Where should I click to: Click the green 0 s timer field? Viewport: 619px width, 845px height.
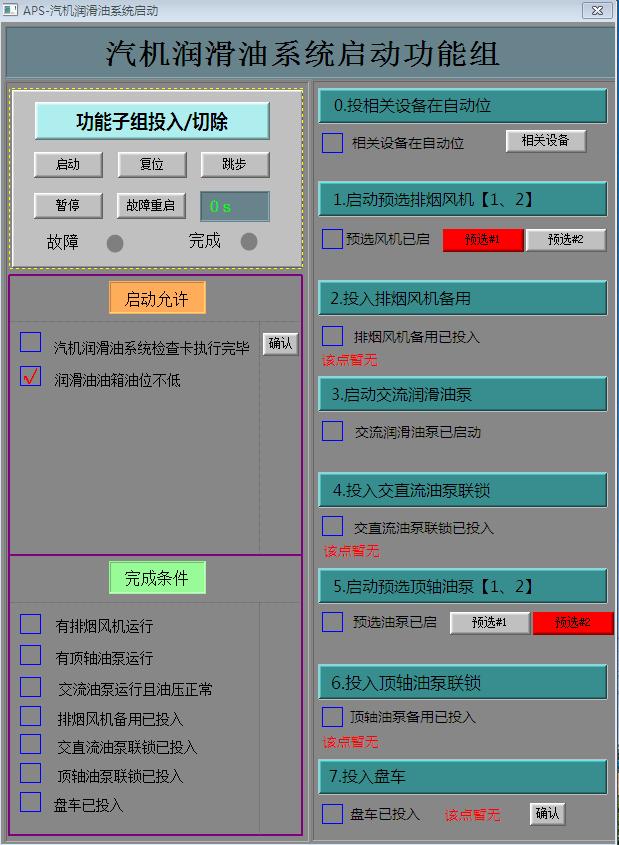235,206
